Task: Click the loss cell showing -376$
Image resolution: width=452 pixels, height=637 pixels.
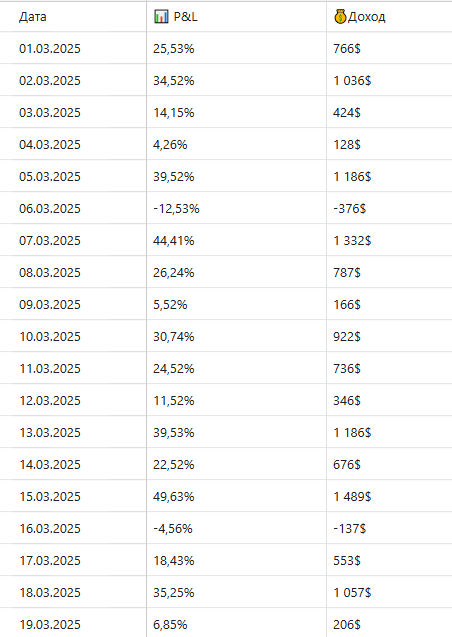Action: 350,209
